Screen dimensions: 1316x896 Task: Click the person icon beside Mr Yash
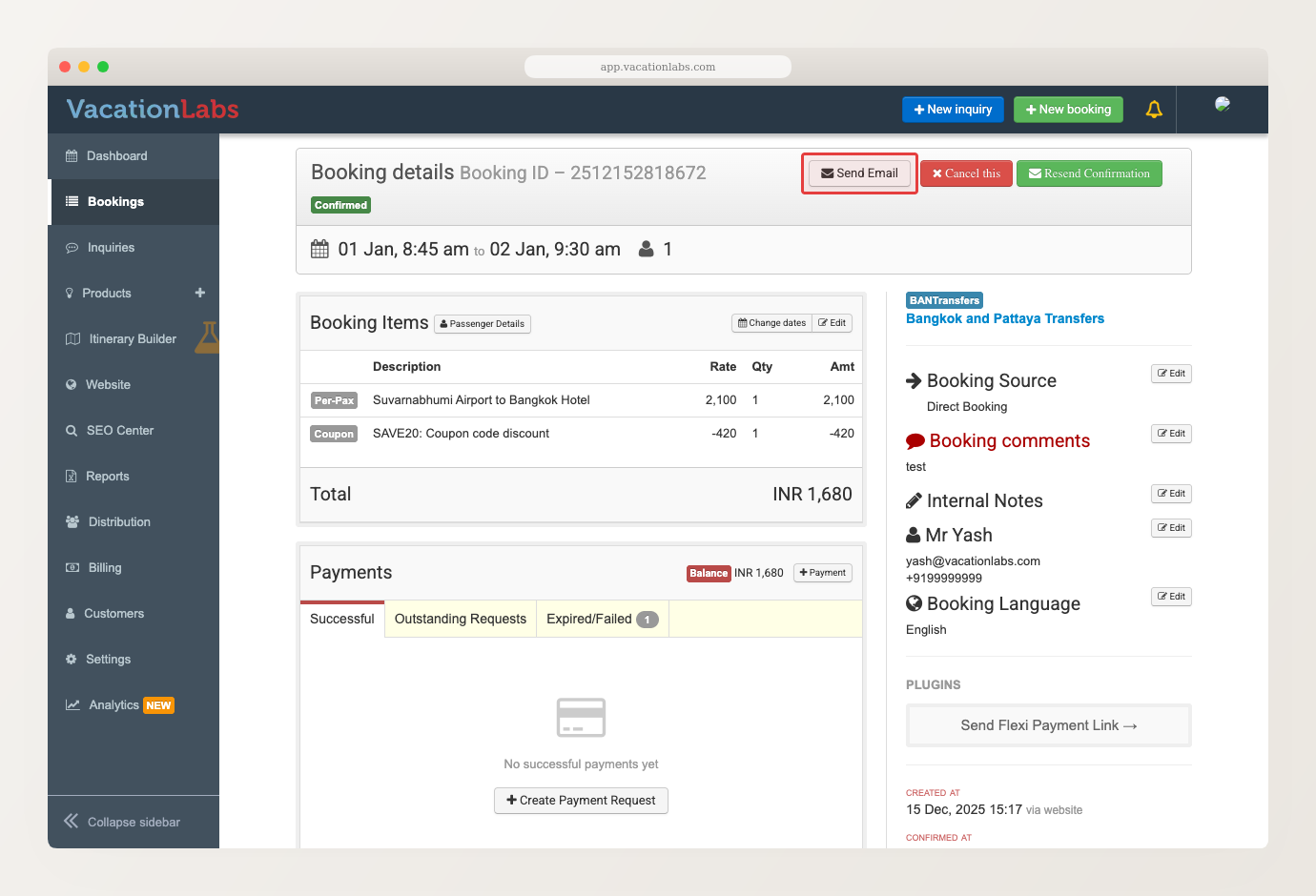coord(914,535)
